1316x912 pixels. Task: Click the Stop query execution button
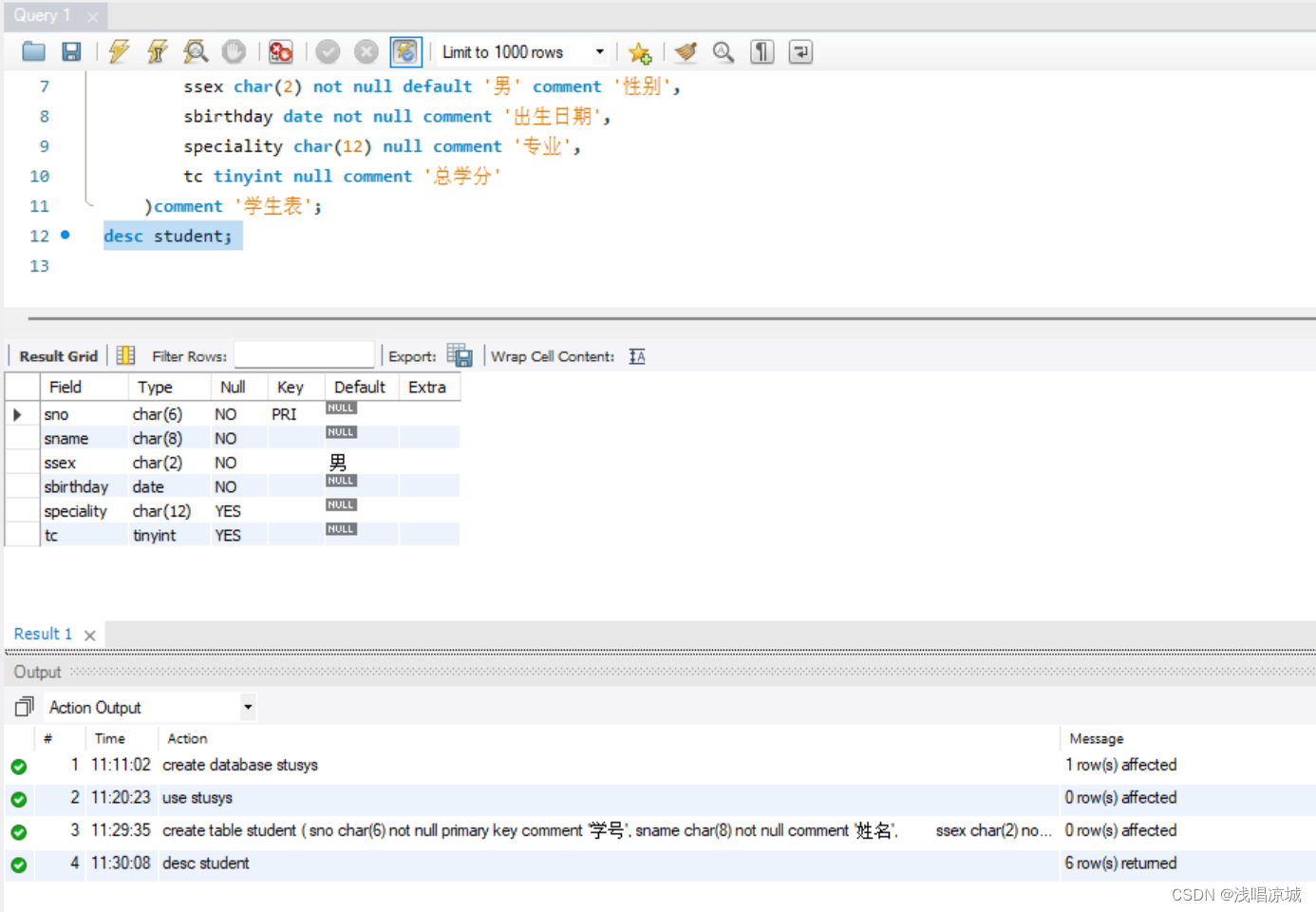(234, 51)
